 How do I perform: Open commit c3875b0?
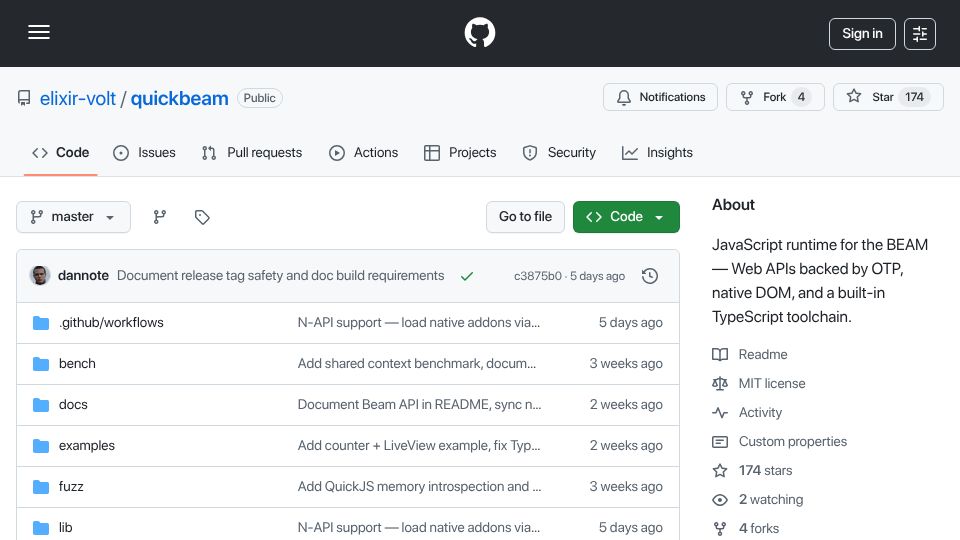tap(538, 276)
